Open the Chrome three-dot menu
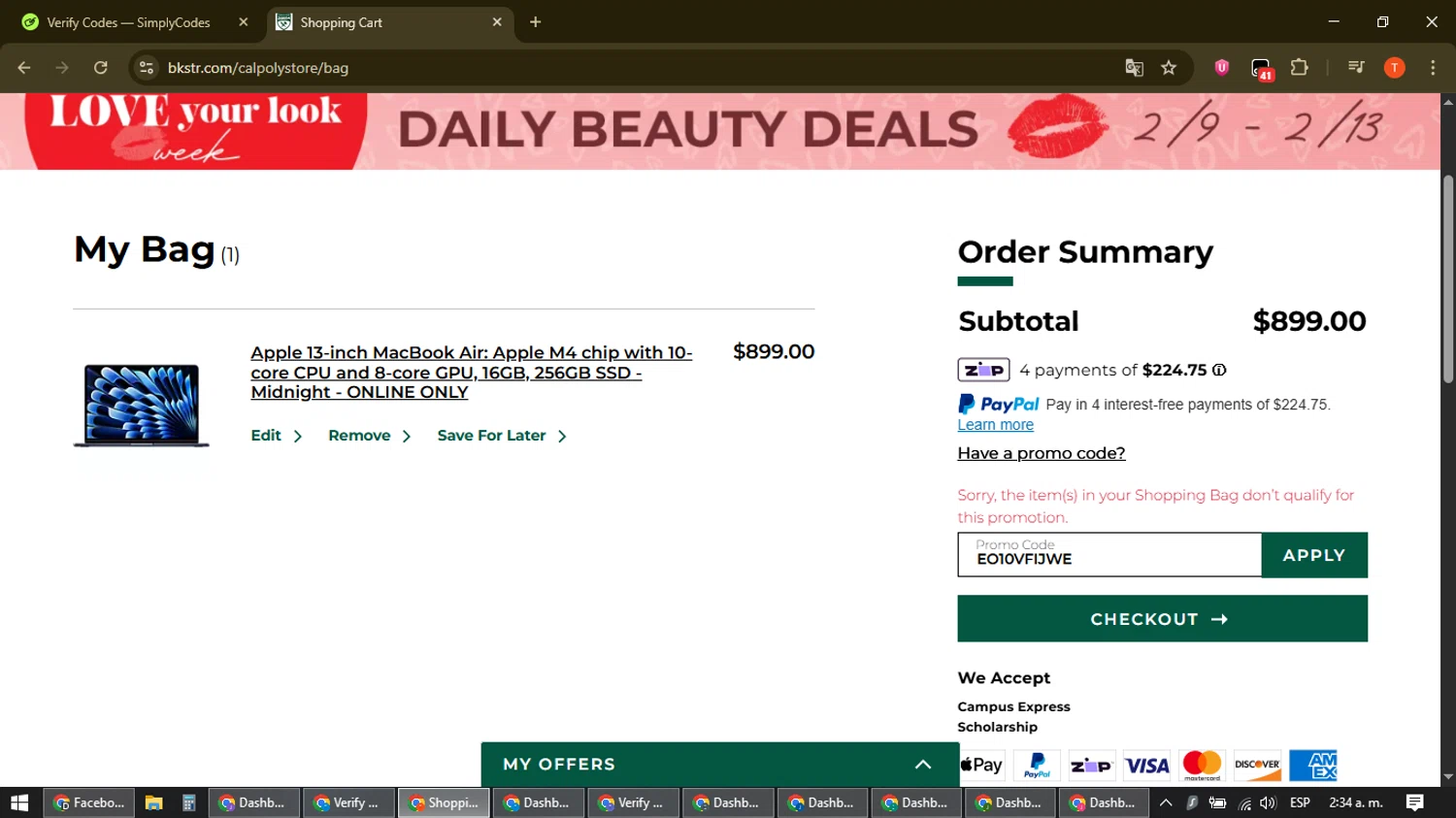1456x818 pixels. (1433, 68)
